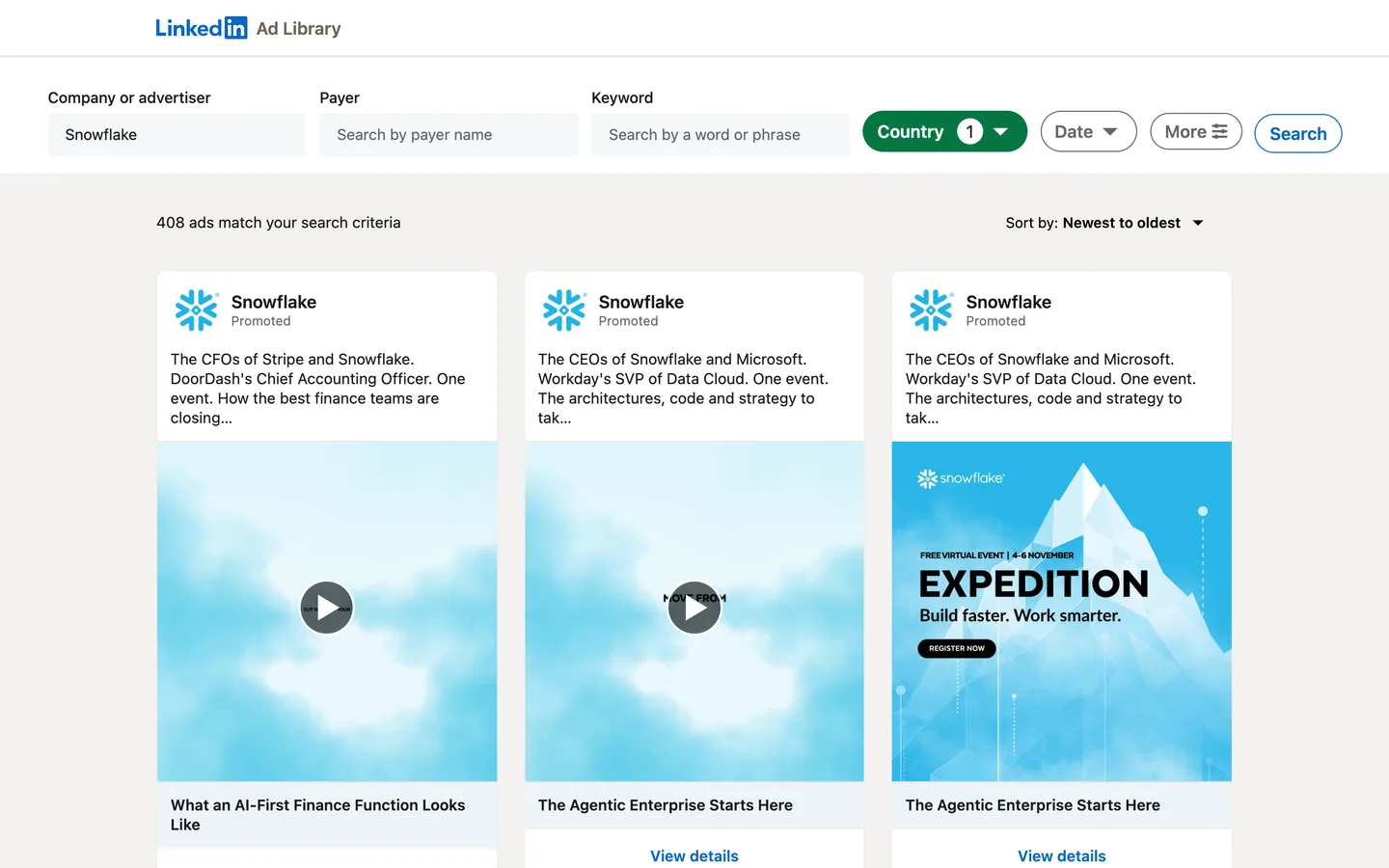
Task: Open the Date filter dropdown
Action: [1088, 131]
